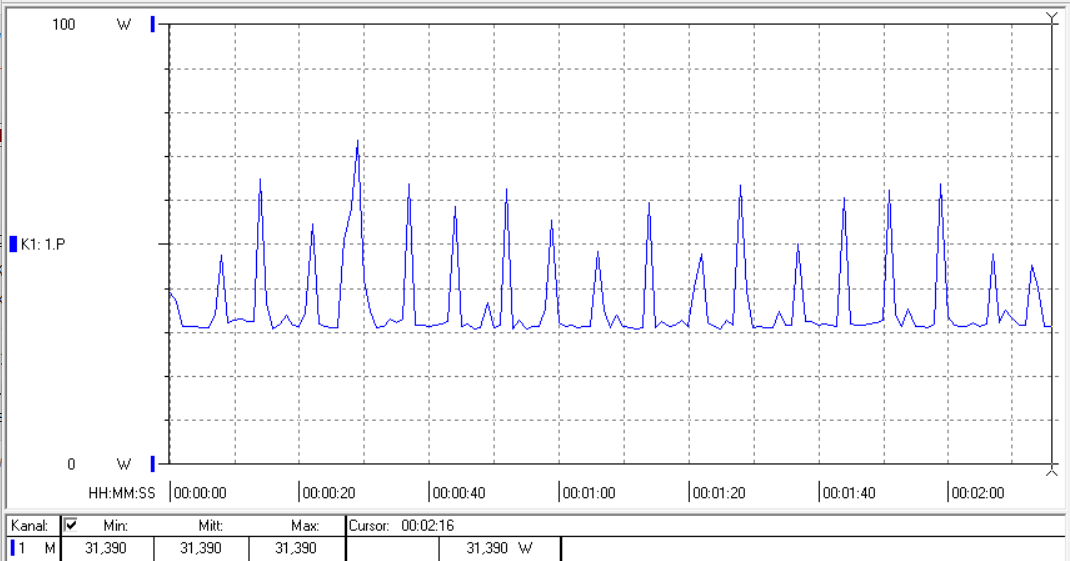Image resolution: width=1070 pixels, height=561 pixels.
Task: Select the Max value cell 31,390
Action: point(295,548)
